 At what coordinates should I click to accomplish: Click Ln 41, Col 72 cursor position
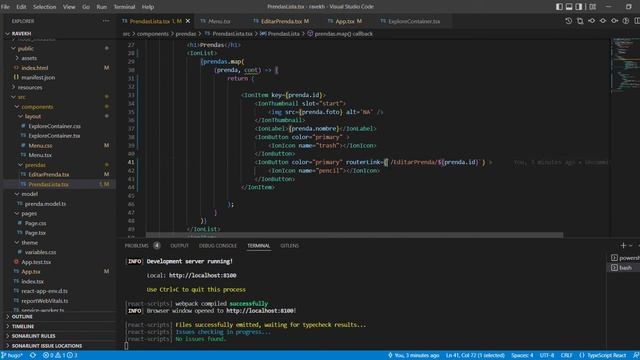(x=475, y=356)
